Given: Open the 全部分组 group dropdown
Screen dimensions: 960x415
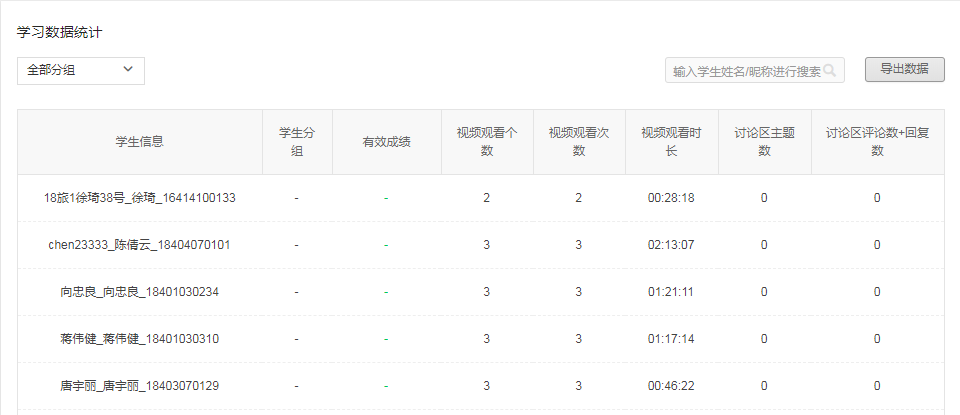Looking at the screenshot, I should click(81, 70).
